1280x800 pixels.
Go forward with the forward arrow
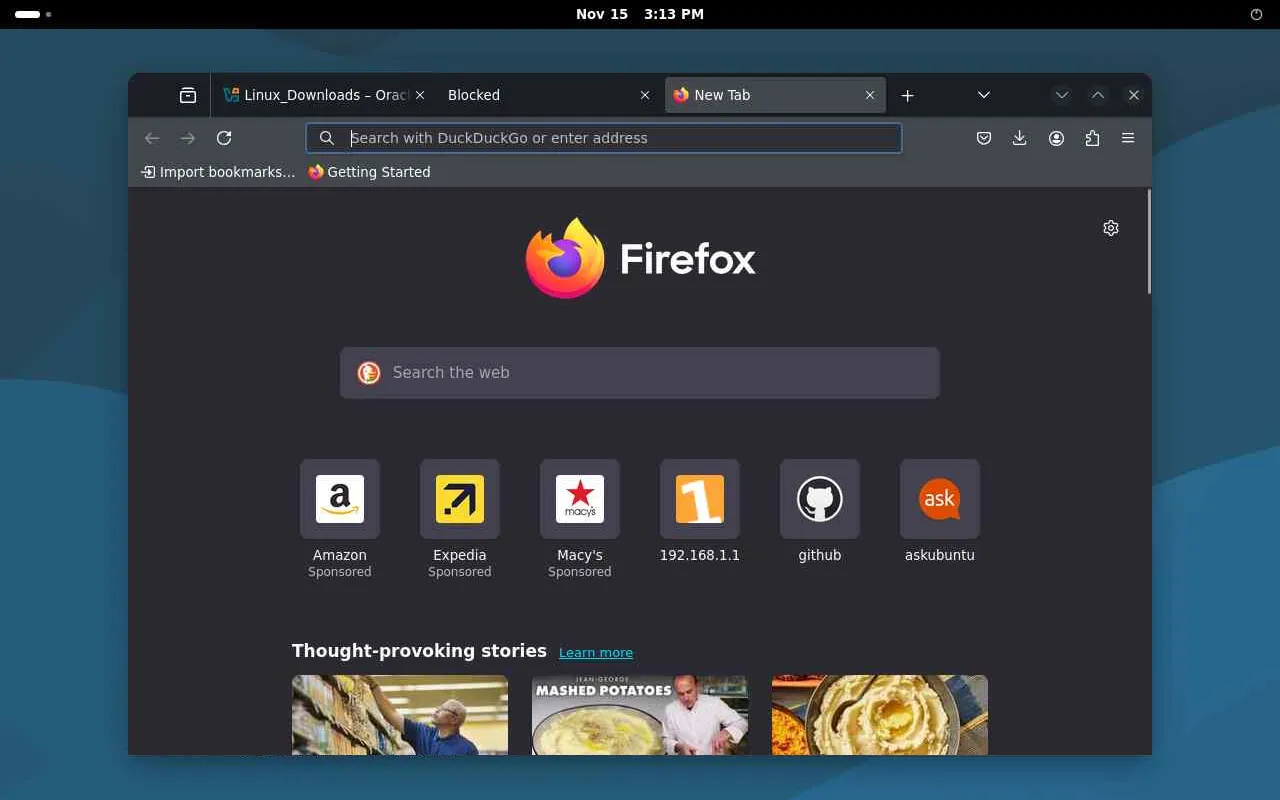188,138
